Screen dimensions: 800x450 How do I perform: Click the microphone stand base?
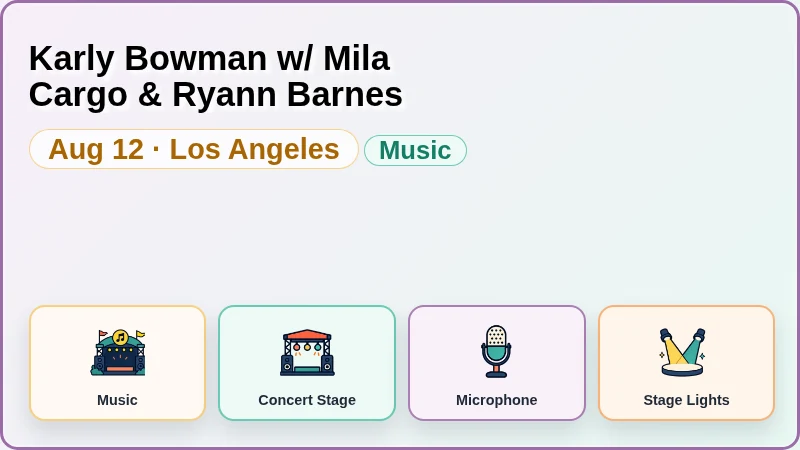496,375
